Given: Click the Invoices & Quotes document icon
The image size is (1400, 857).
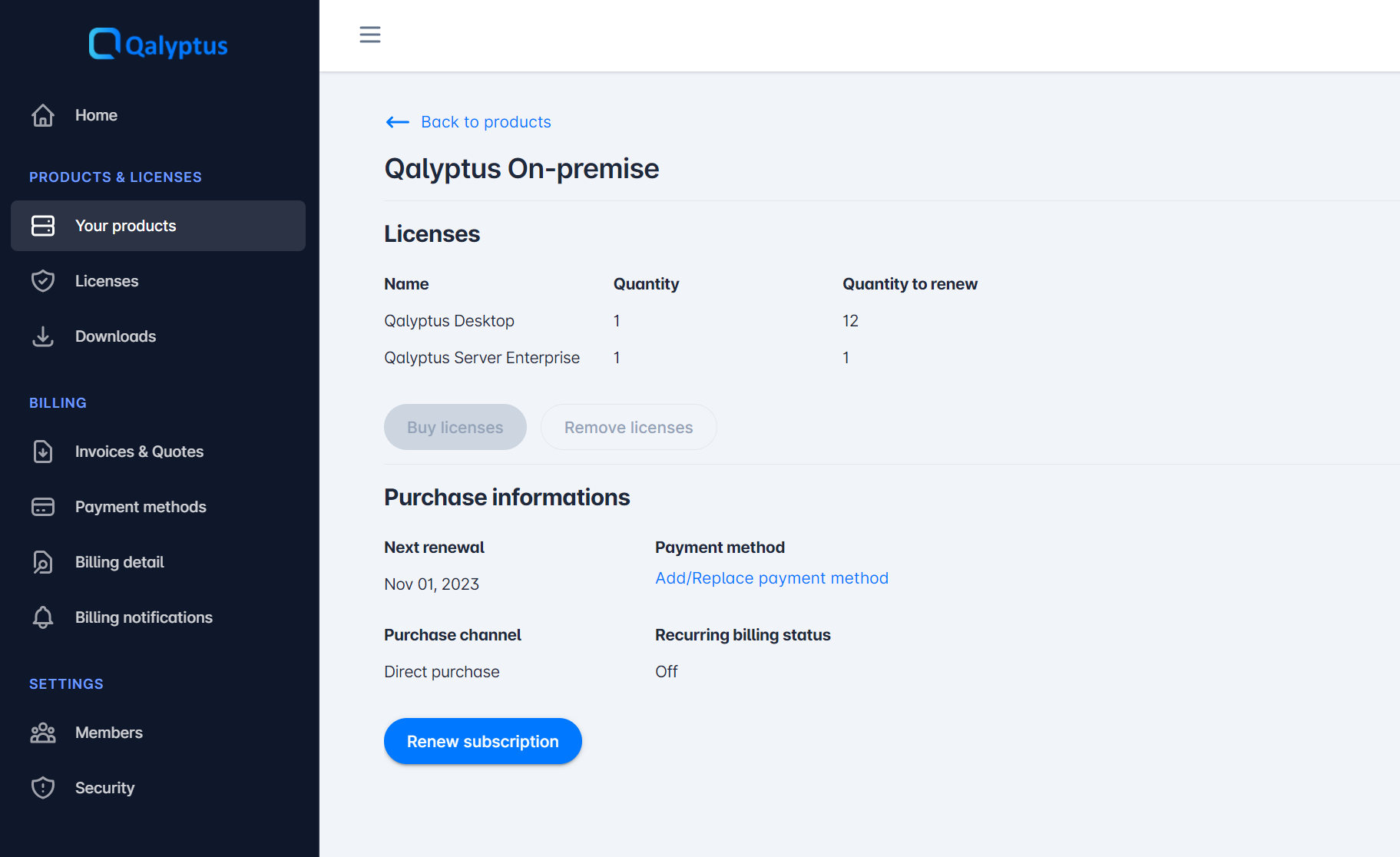Looking at the screenshot, I should pos(43,452).
